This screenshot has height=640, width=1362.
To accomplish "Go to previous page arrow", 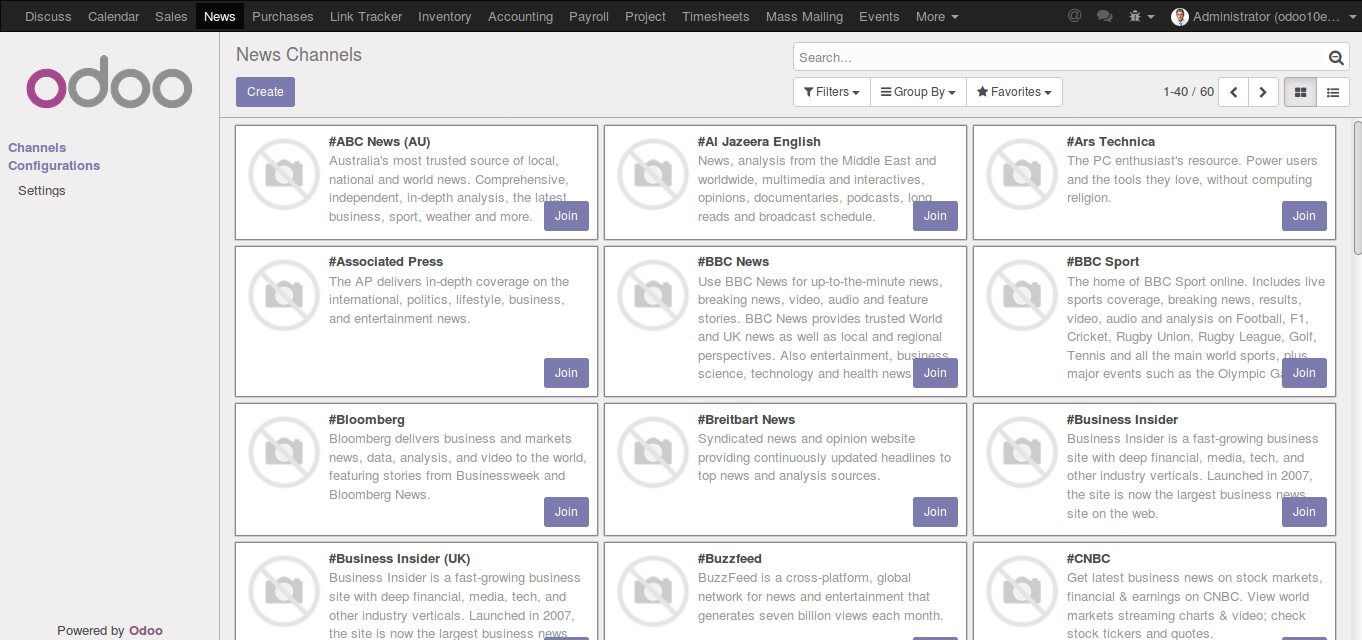I will click(1234, 92).
